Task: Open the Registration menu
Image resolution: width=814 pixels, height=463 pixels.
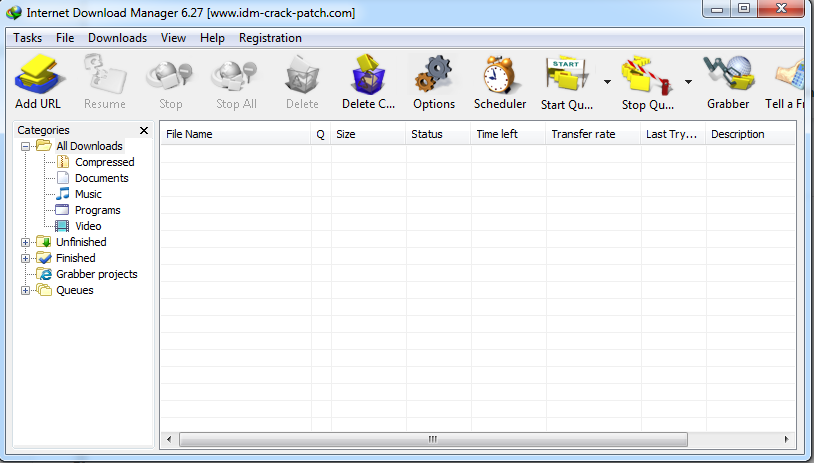Action: (270, 38)
